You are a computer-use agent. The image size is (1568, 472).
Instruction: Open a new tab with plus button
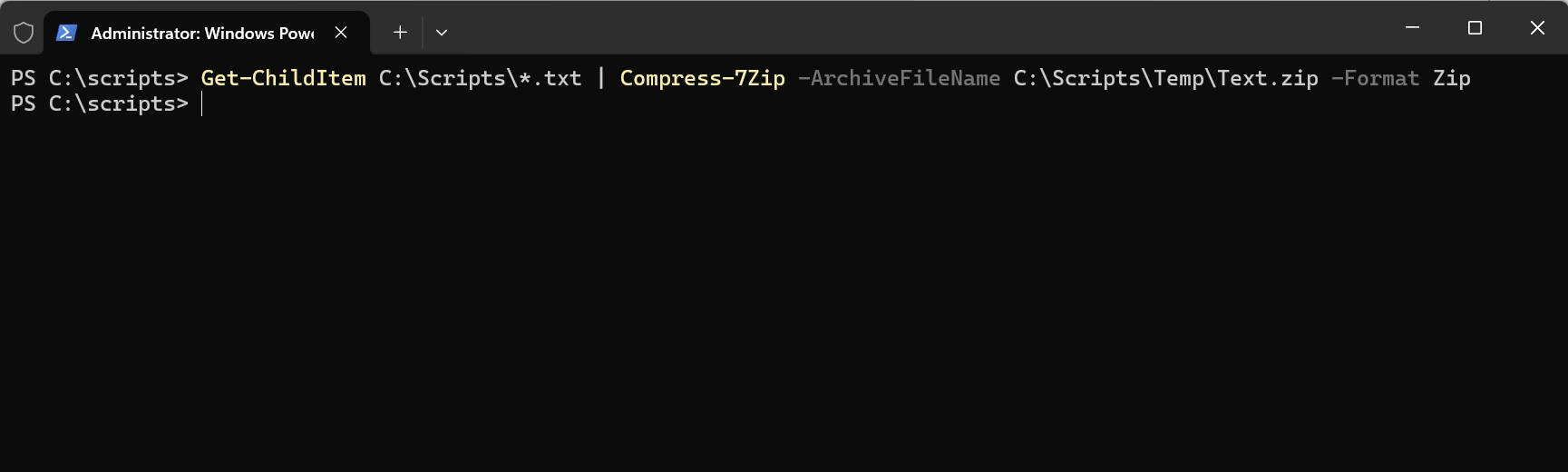pyautogui.click(x=400, y=33)
